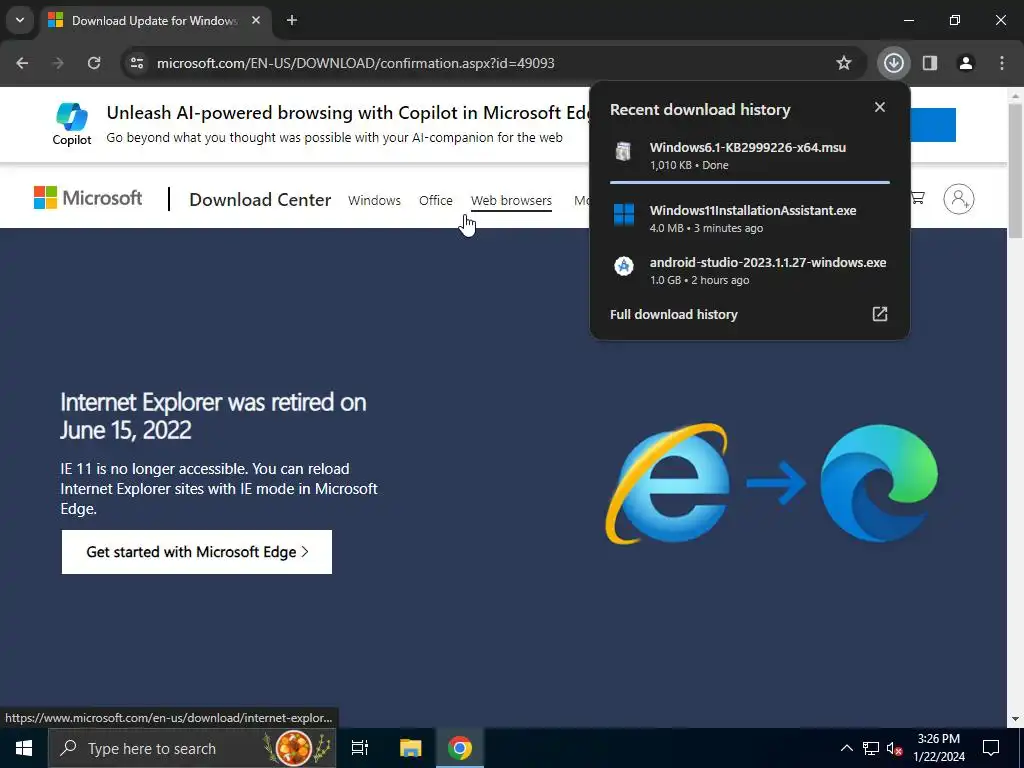Click the msu file icon in downloads
This screenshot has height=768, width=1024.
pyautogui.click(x=623, y=151)
